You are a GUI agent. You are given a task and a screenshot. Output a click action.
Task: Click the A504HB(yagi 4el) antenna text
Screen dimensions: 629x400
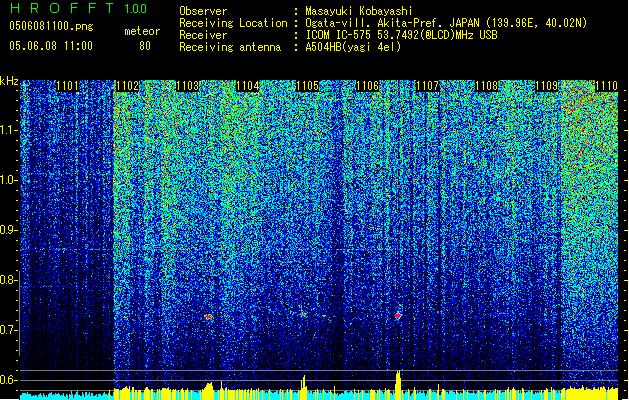pos(353,47)
